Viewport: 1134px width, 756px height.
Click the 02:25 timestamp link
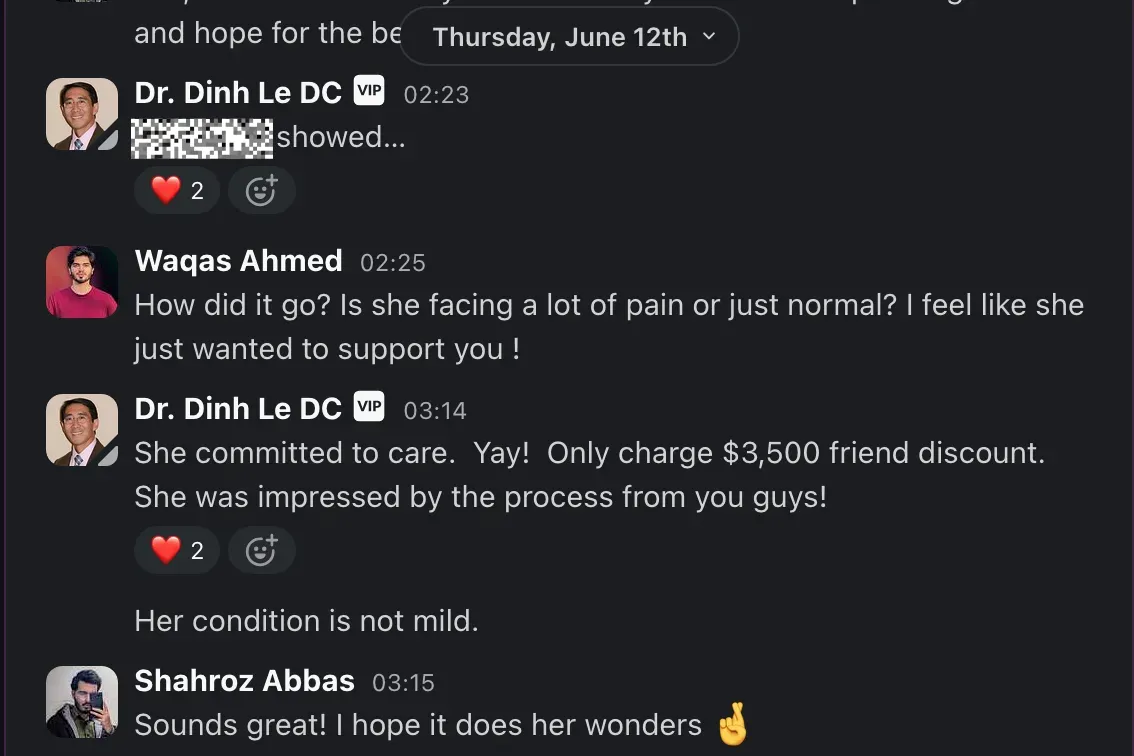coord(393,263)
